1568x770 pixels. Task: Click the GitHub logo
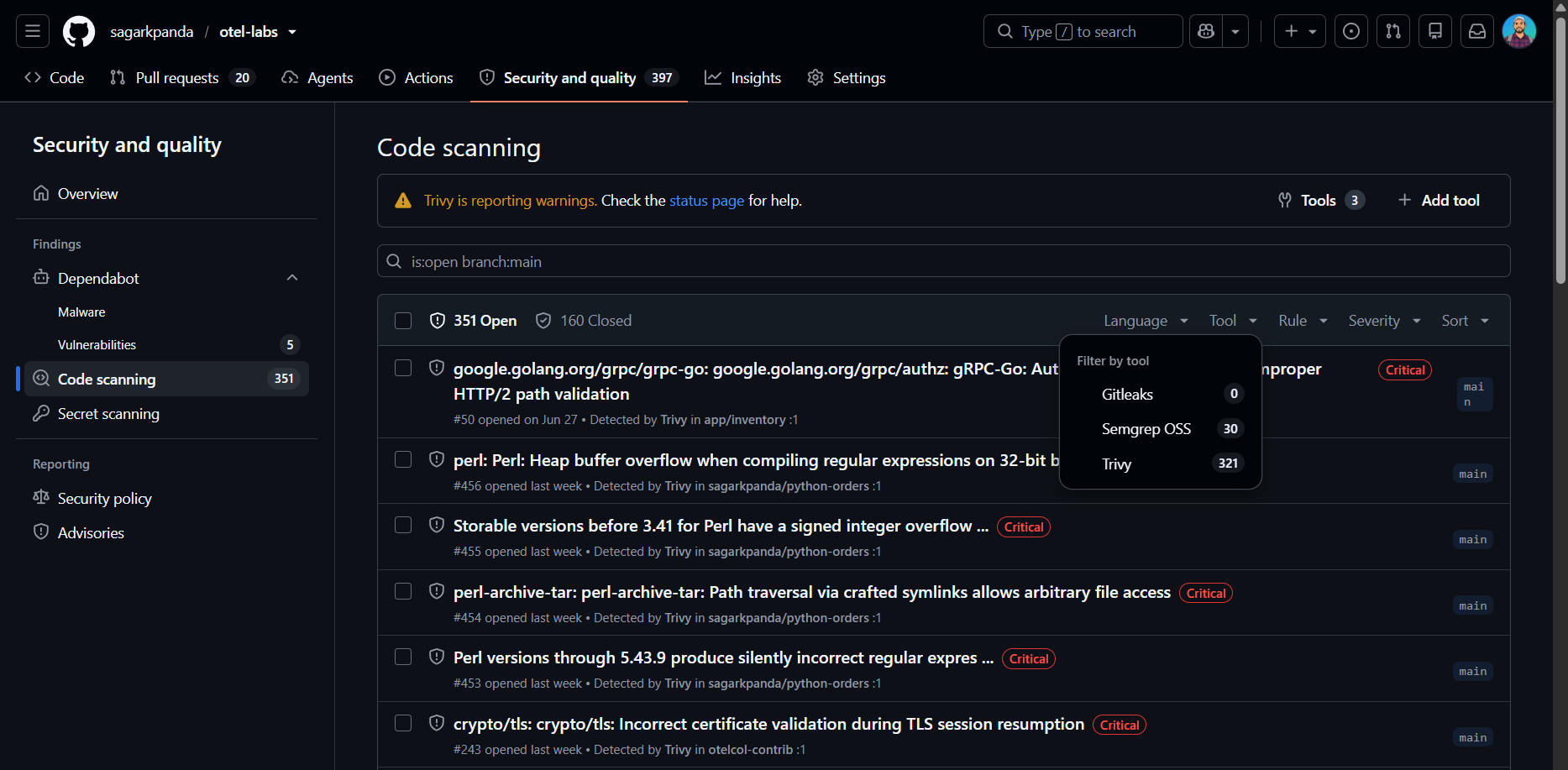pos(79,31)
